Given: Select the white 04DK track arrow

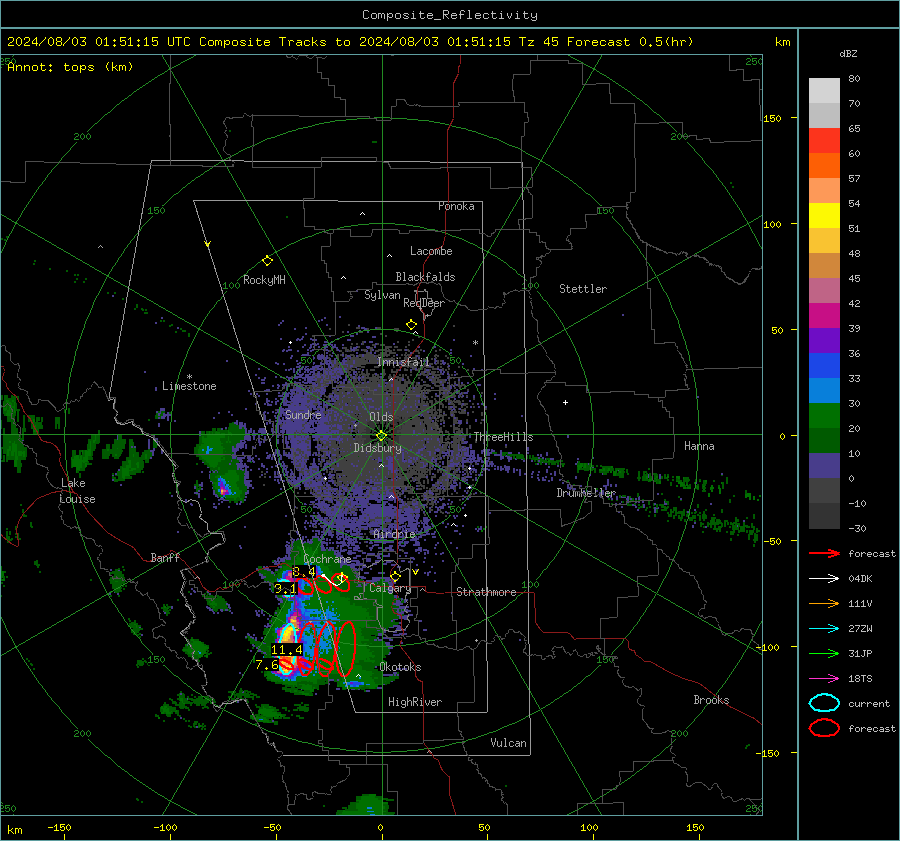Looking at the screenshot, I should tap(824, 579).
